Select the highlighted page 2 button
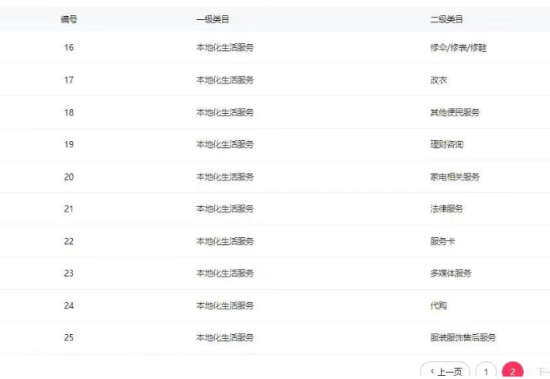The image size is (550, 379). click(512, 371)
